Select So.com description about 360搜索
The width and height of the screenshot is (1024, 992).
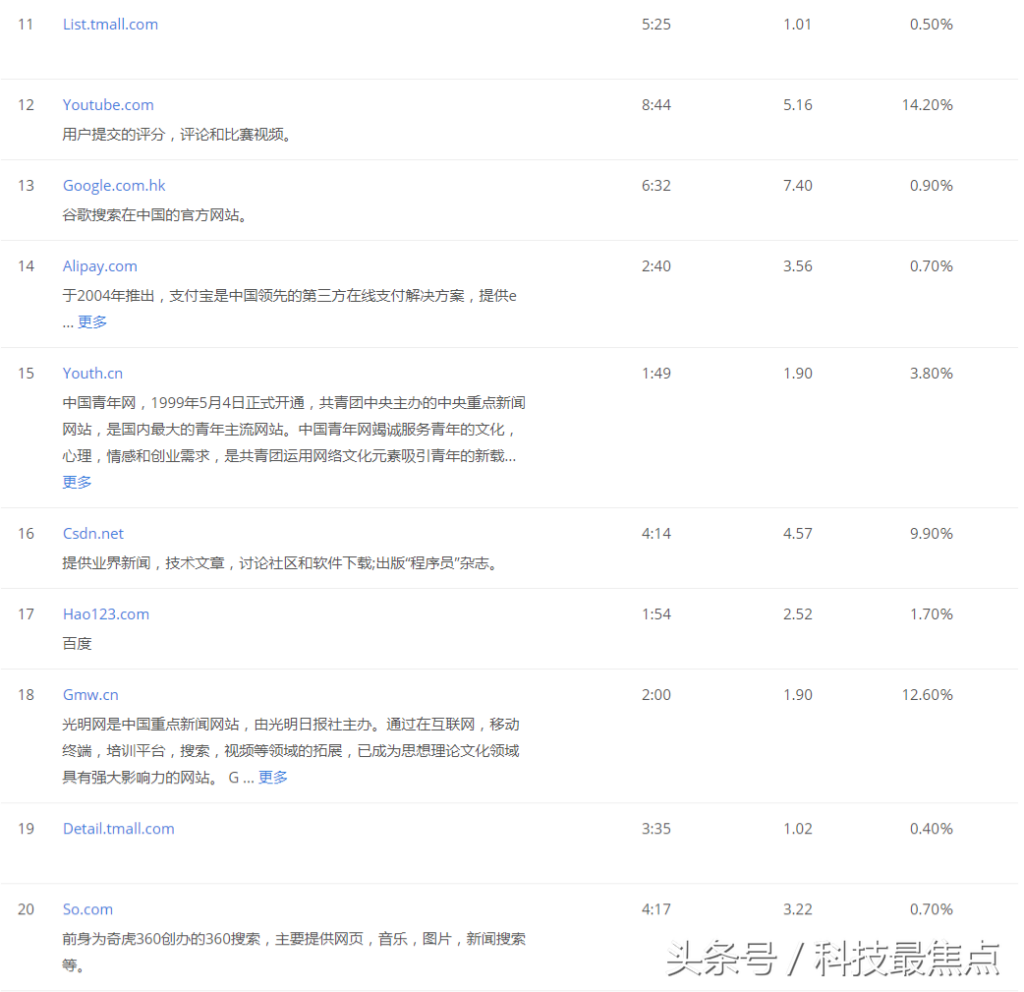pos(294,951)
